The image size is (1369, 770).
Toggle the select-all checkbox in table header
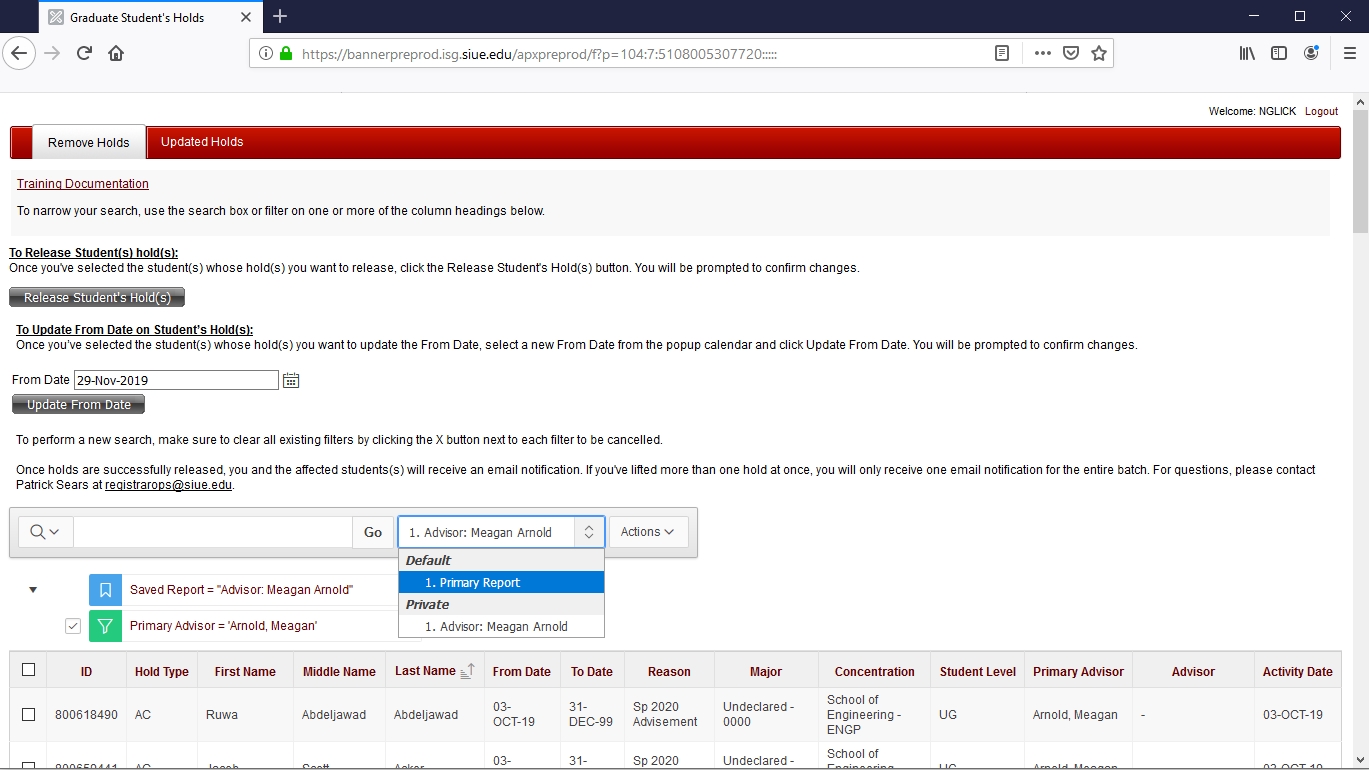(x=28, y=670)
